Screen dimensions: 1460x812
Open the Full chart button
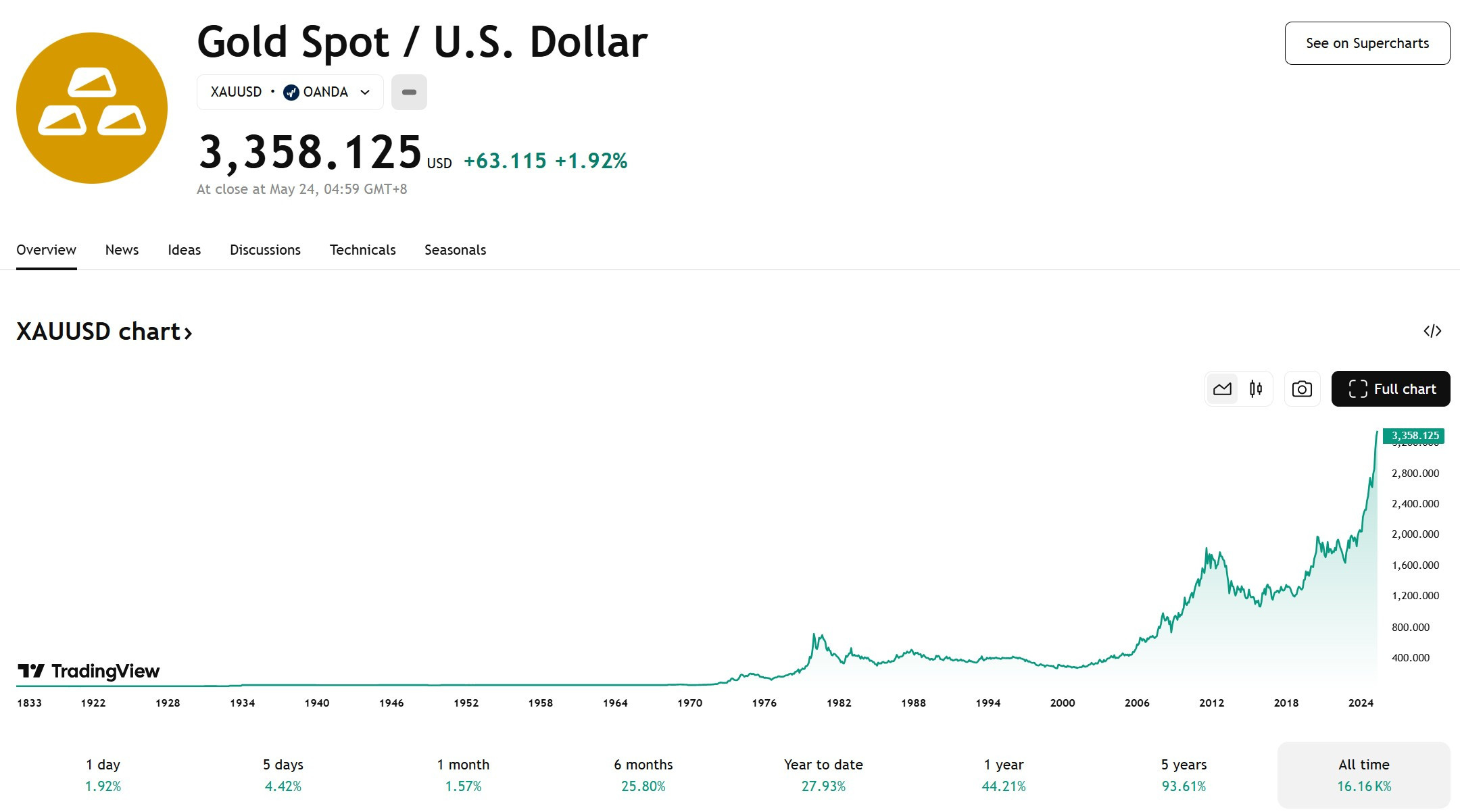click(1391, 389)
